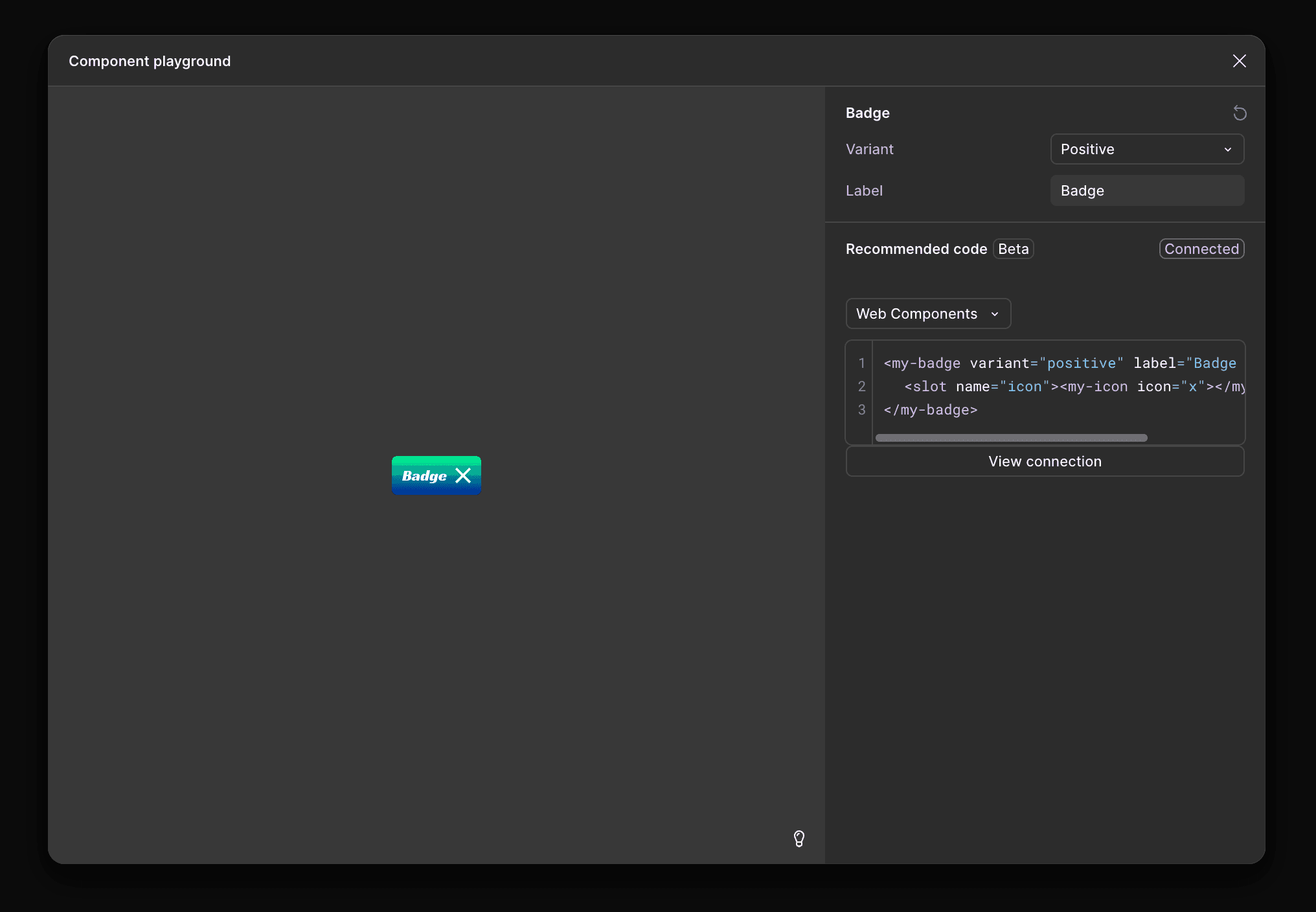
Task: Open the Variant dropdown showing Positive
Action: tap(1147, 149)
